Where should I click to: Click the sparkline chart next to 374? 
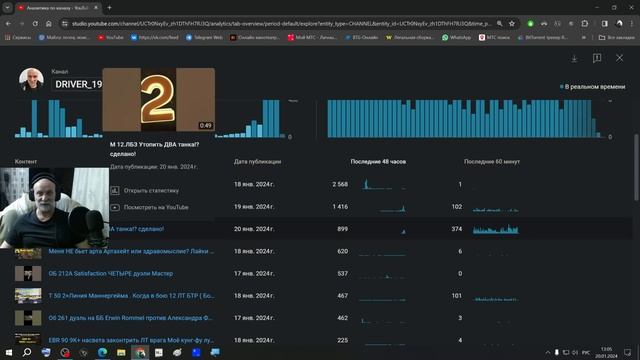(x=496, y=229)
